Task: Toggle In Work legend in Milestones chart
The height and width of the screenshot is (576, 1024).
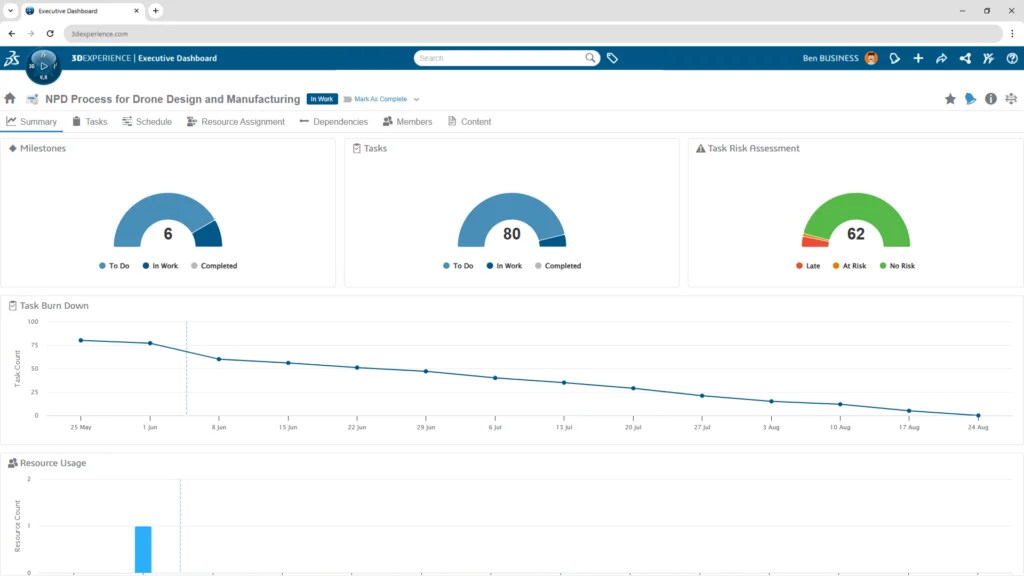Action: pos(160,266)
